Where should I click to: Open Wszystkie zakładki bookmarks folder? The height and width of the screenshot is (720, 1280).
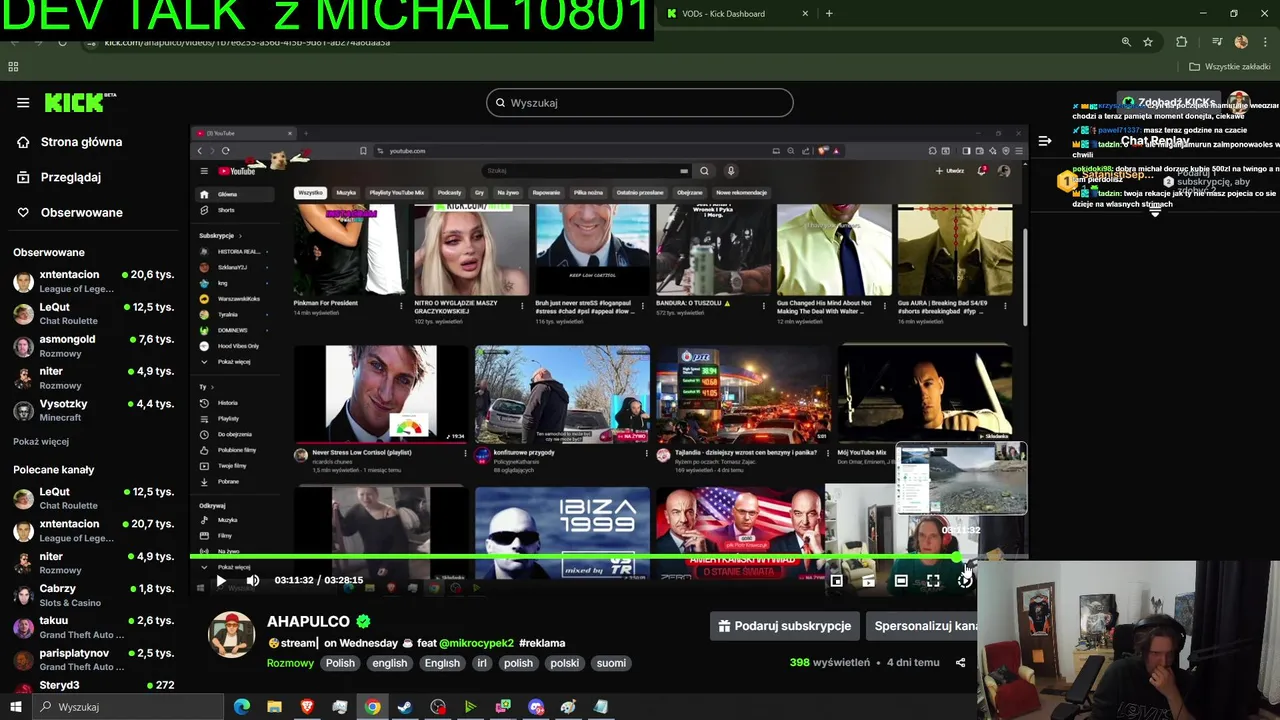coord(1230,67)
